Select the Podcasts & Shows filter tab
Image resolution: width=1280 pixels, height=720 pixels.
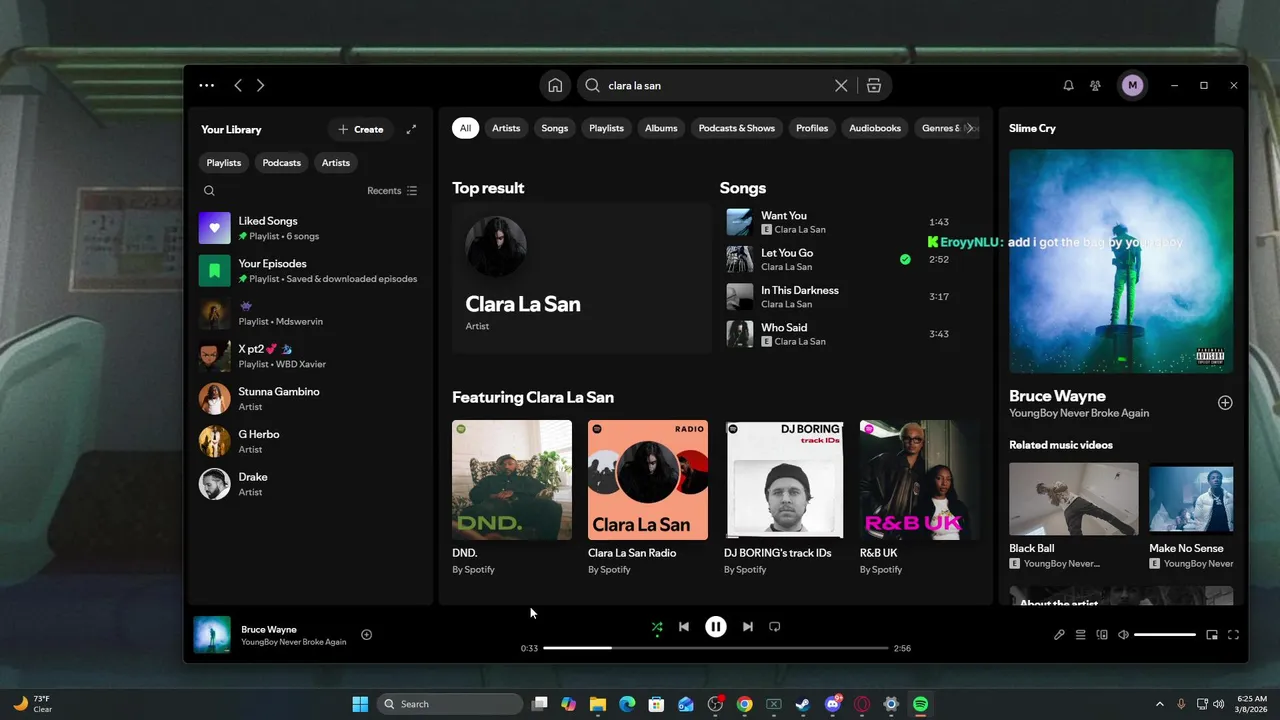[x=737, y=128]
